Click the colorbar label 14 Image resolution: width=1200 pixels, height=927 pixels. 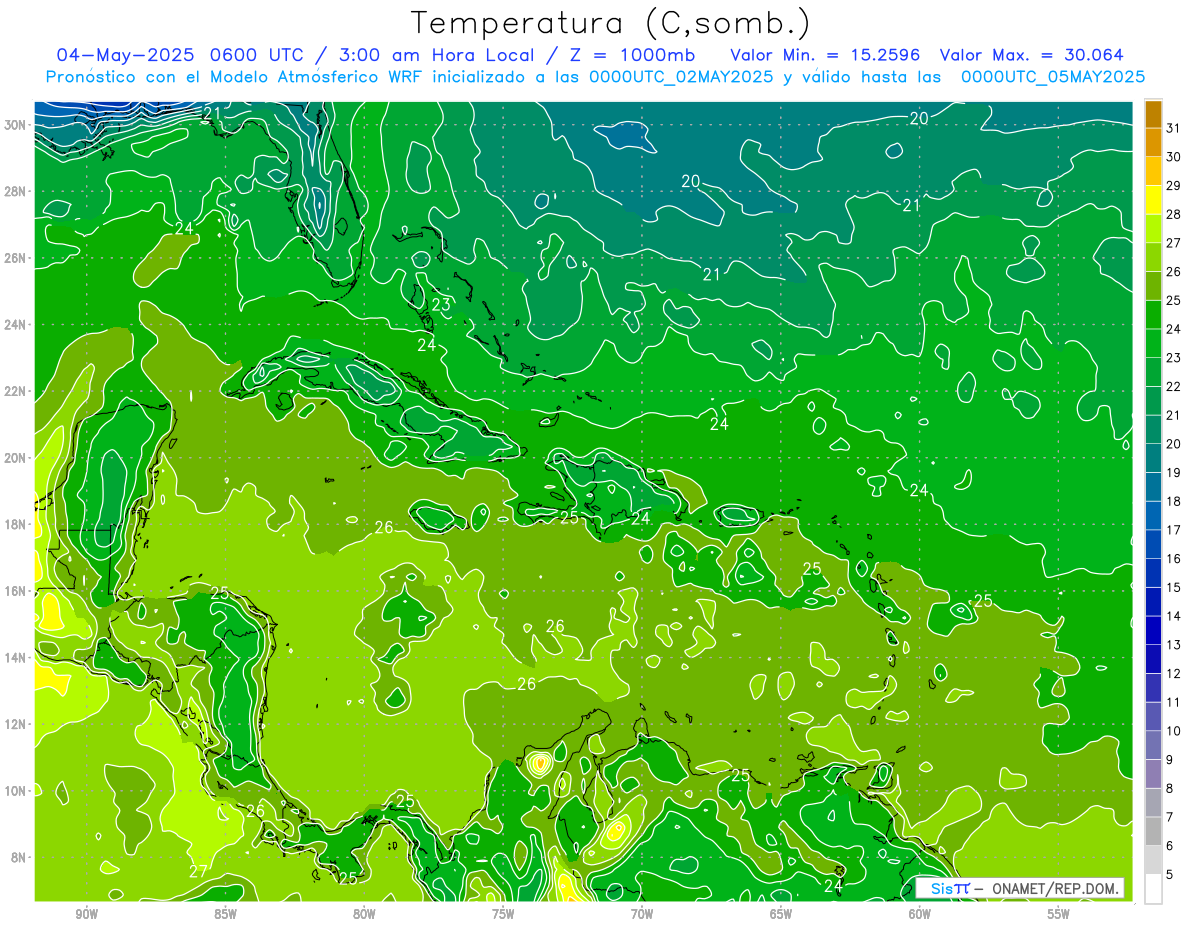[1174, 617]
